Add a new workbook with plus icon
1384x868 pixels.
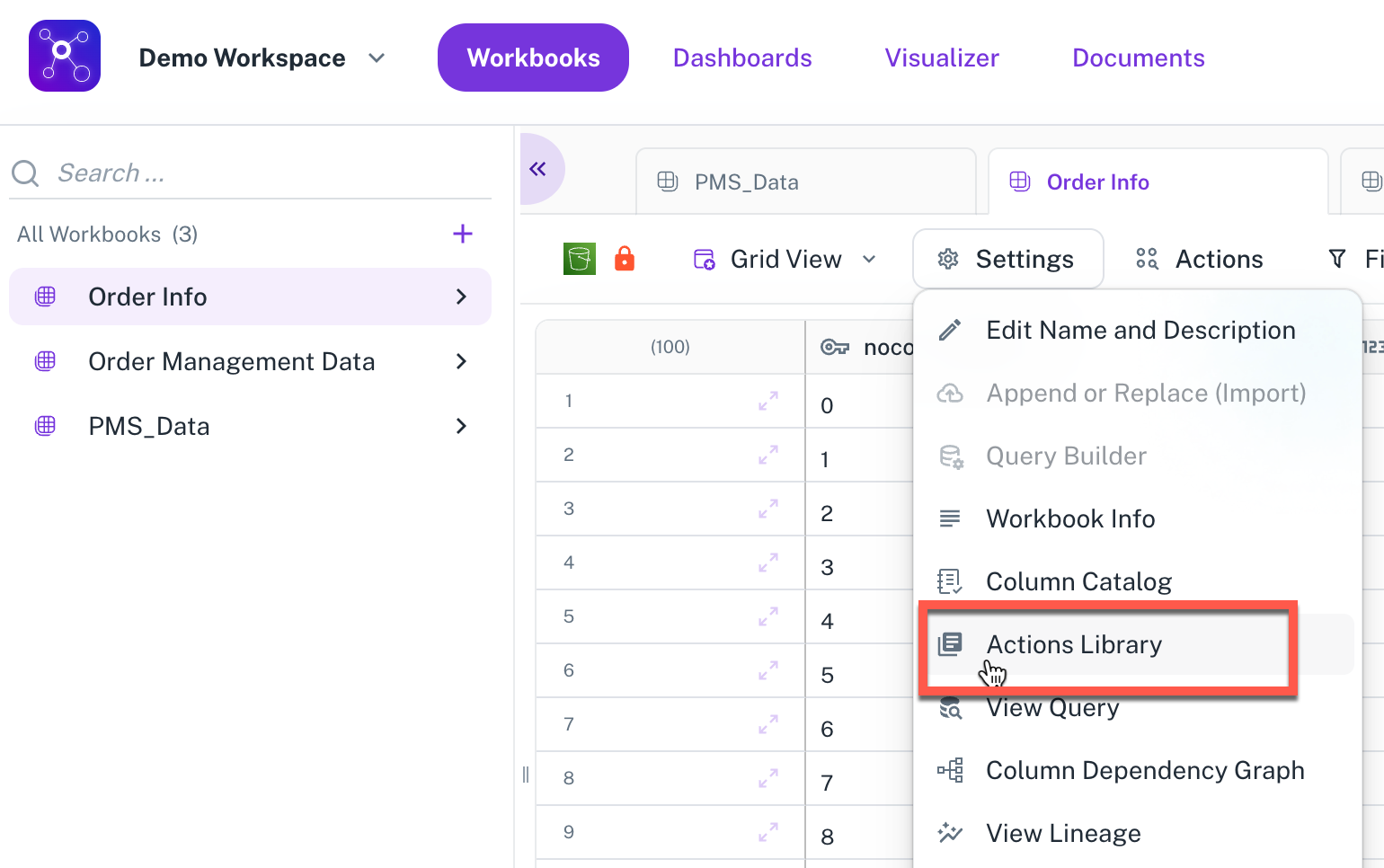(x=462, y=234)
